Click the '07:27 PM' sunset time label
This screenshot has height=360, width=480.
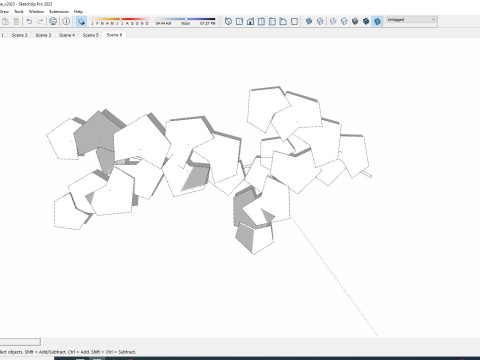coord(208,24)
